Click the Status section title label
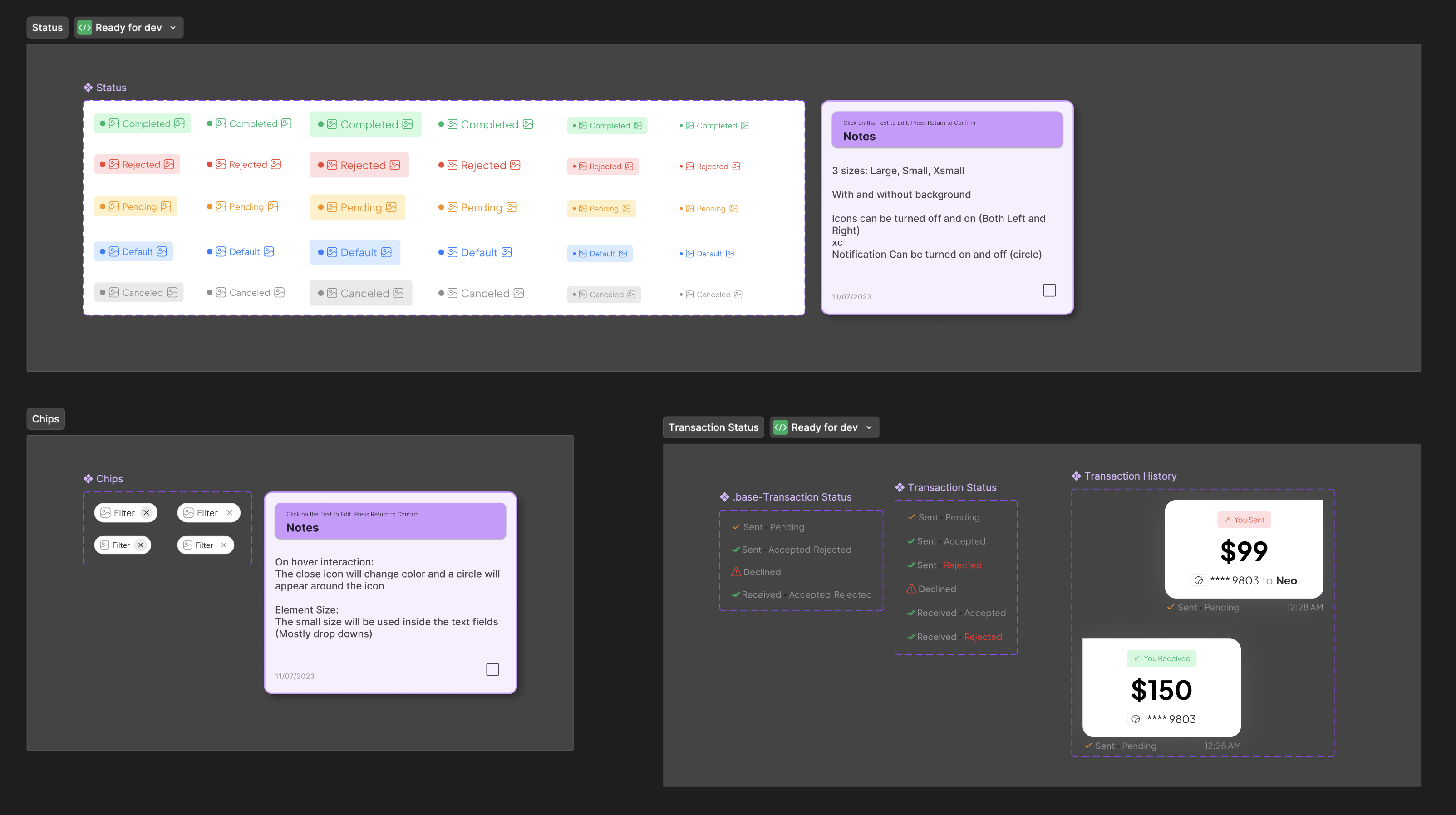This screenshot has width=1456, height=815. coord(47,27)
